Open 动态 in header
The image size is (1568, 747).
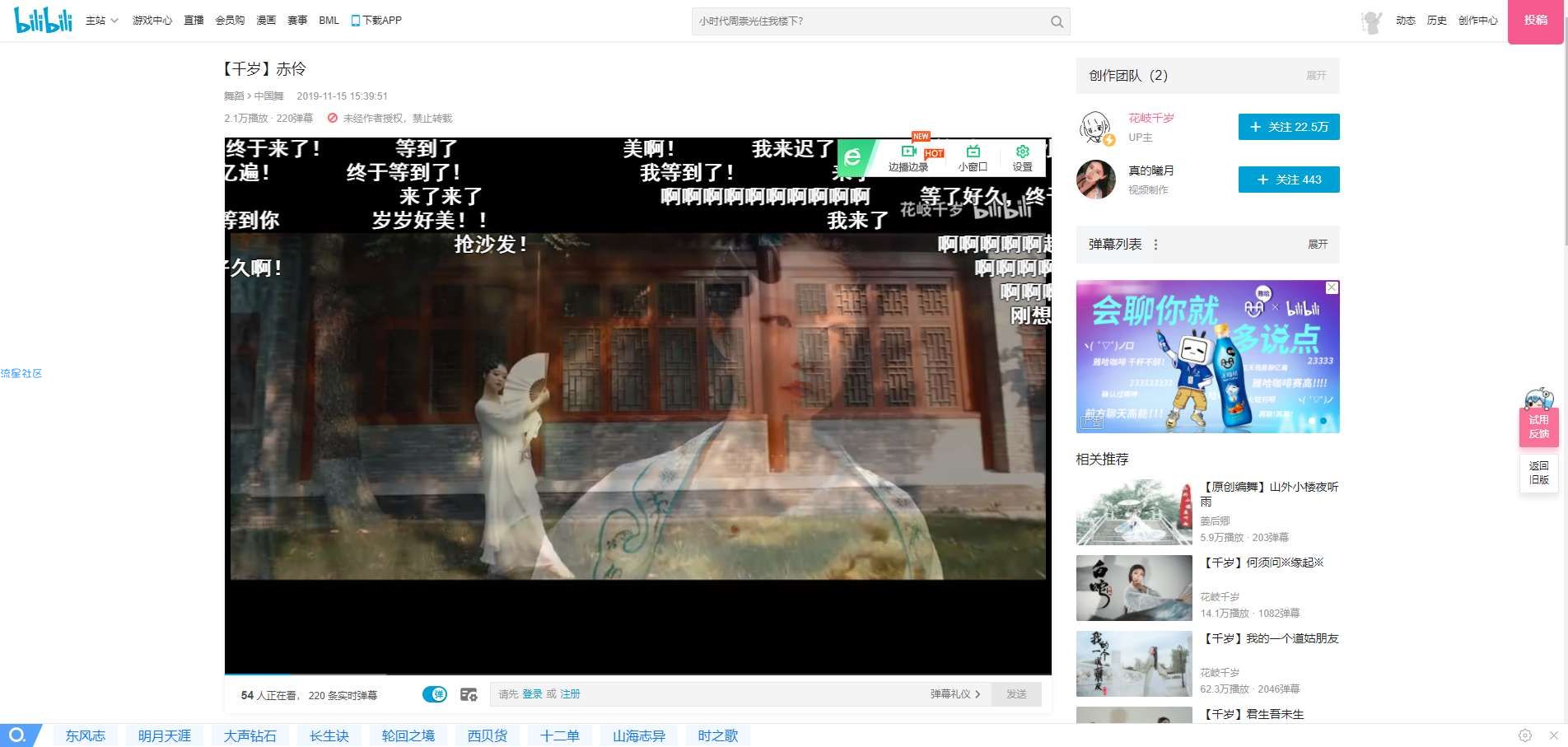coord(1406,21)
